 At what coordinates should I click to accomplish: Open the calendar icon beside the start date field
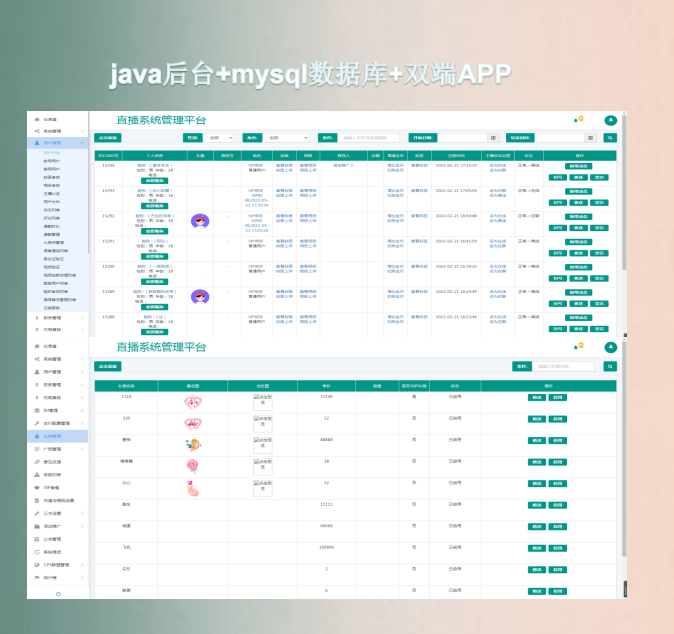(x=493, y=138)
